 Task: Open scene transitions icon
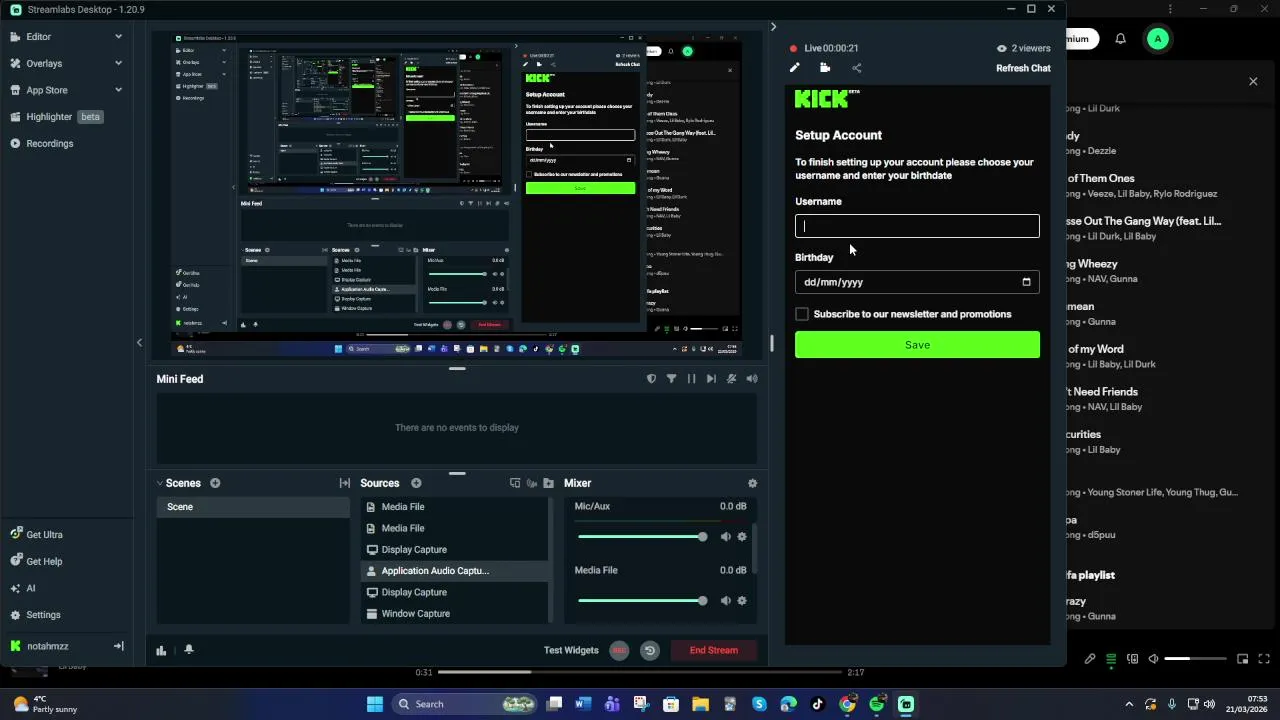tap(345, 483)
